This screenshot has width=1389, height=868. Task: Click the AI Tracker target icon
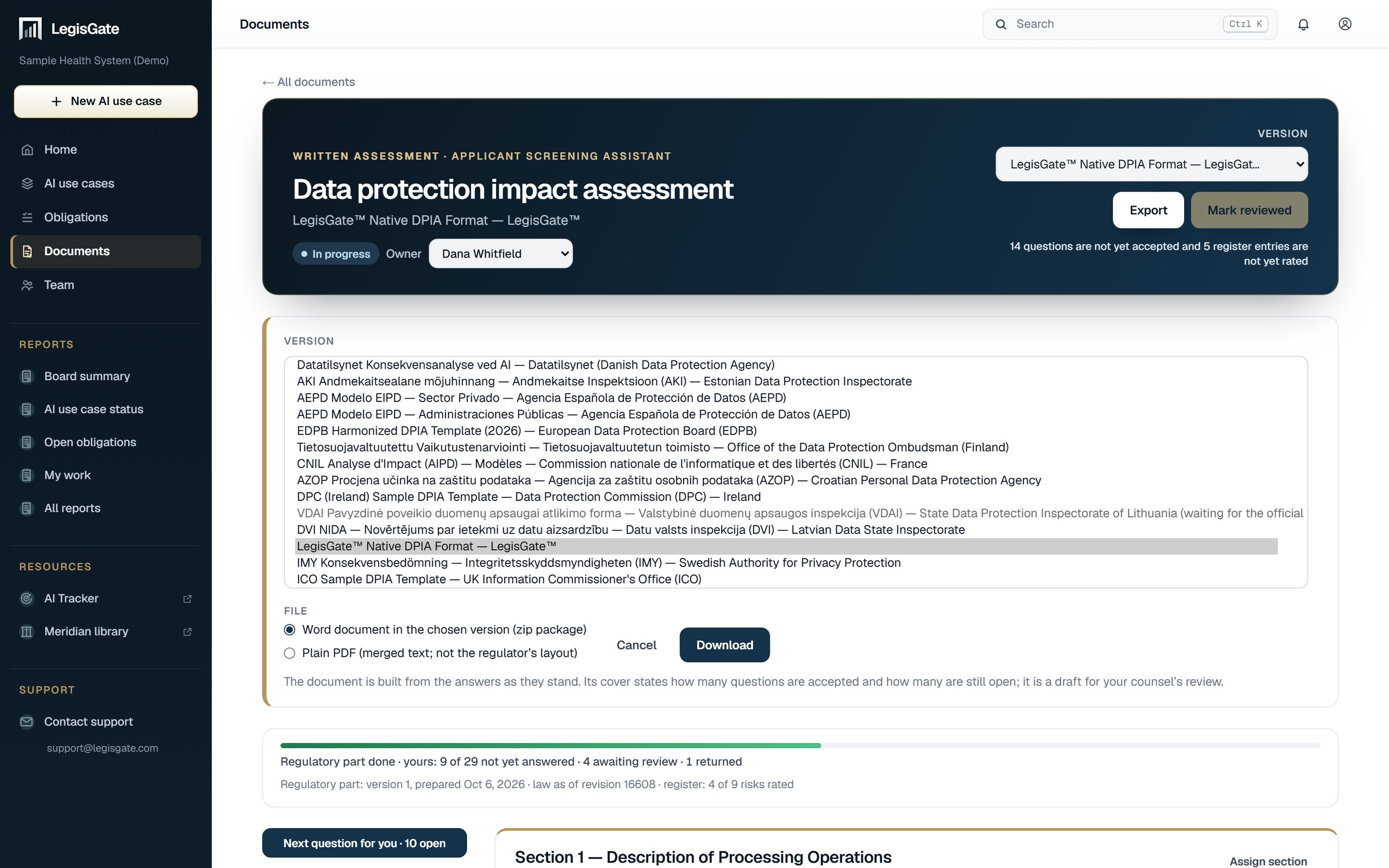point(27,599)
